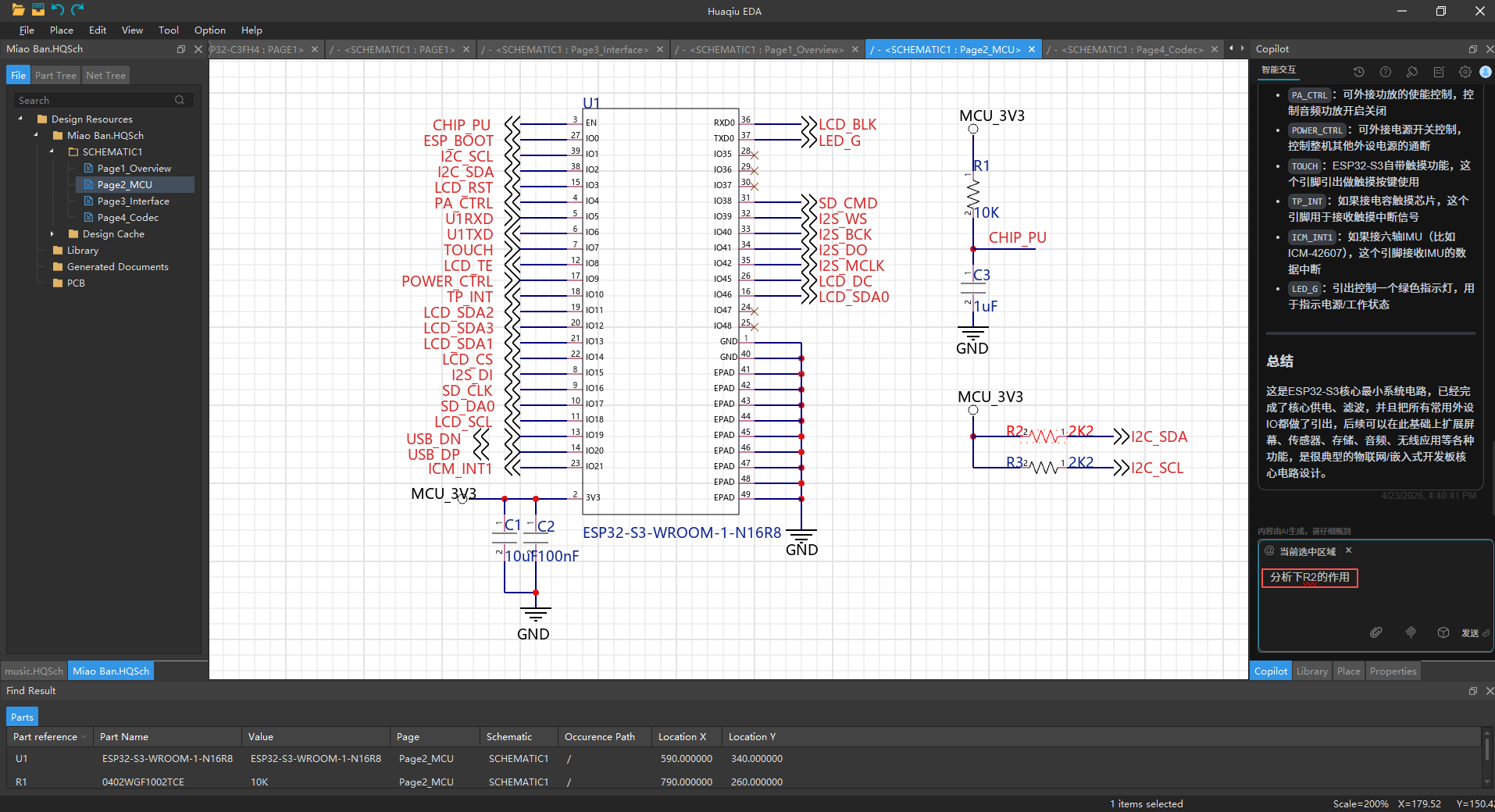The width and height of the screenshot is (1495, 812).
Task: Open the View menu
Action: click(x=132, y=30)
